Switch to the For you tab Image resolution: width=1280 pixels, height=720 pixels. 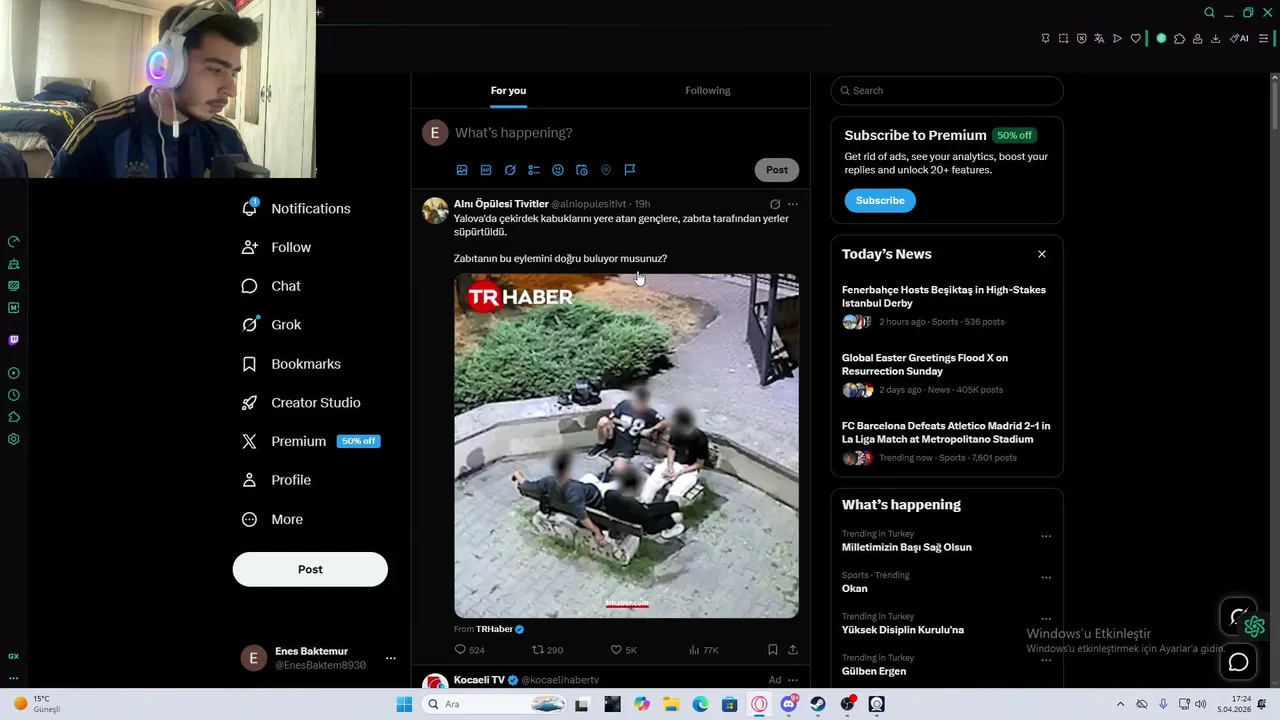[x=508, y=90]
